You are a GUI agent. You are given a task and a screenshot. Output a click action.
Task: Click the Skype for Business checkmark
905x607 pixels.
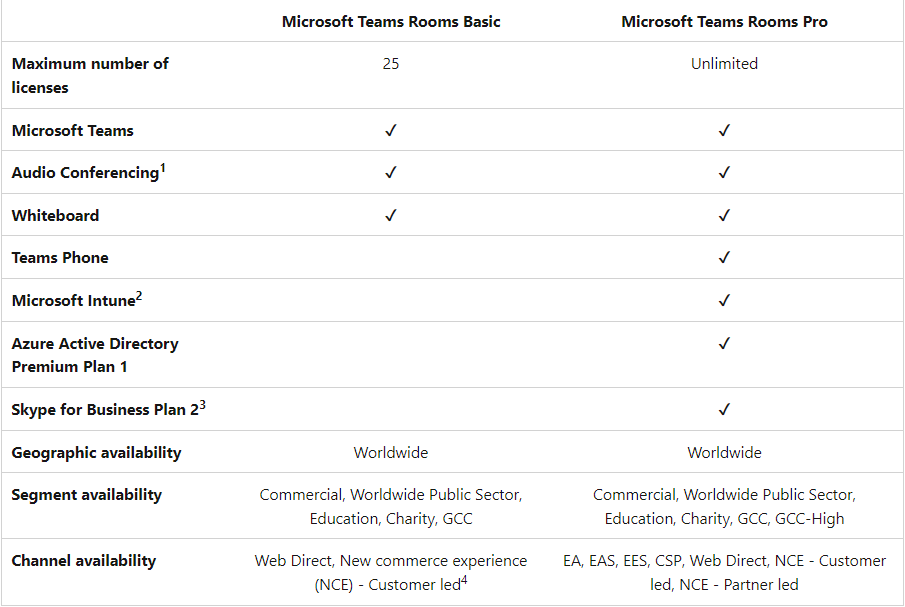point(724,409)
